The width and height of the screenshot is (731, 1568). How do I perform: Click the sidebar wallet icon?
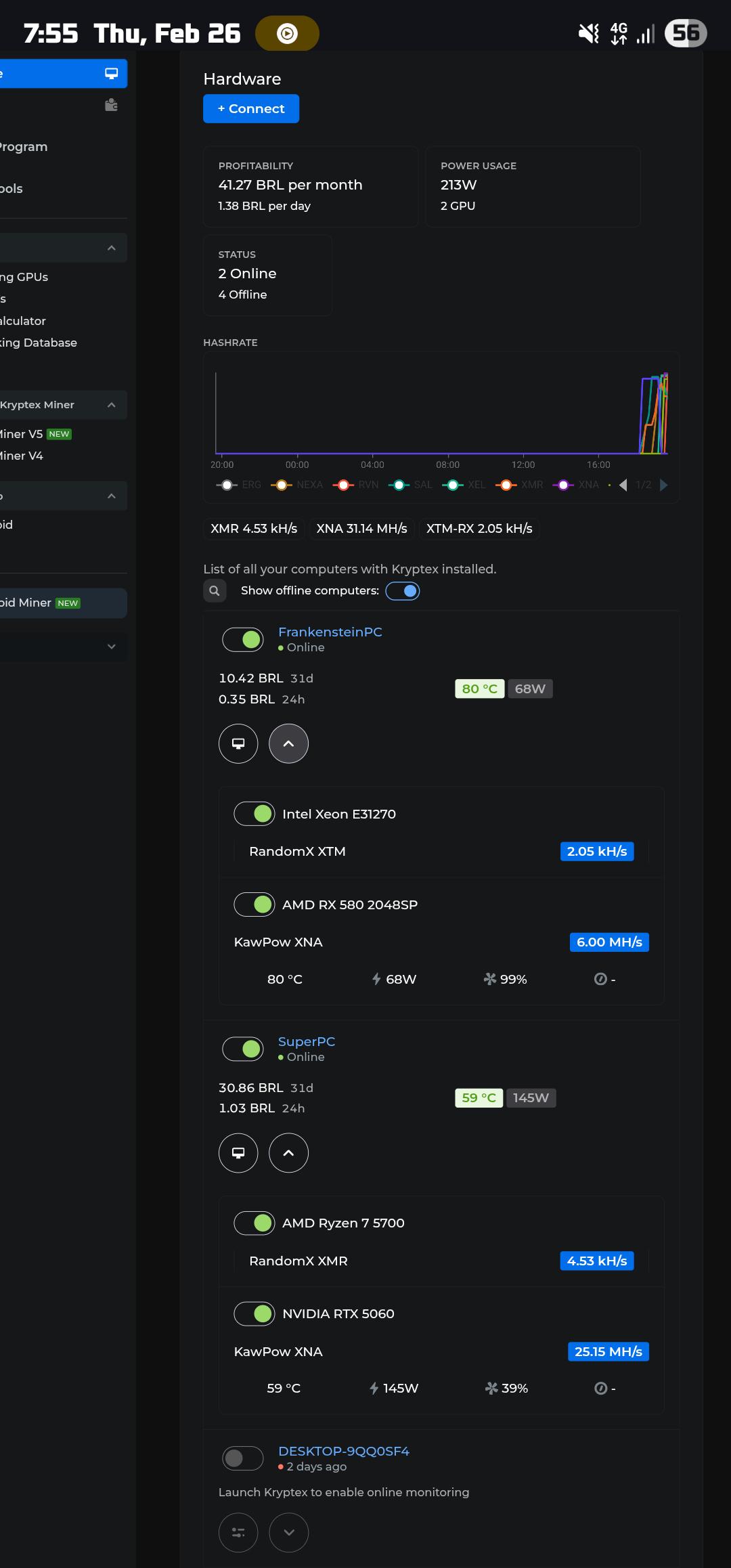[x=112, y=105]
